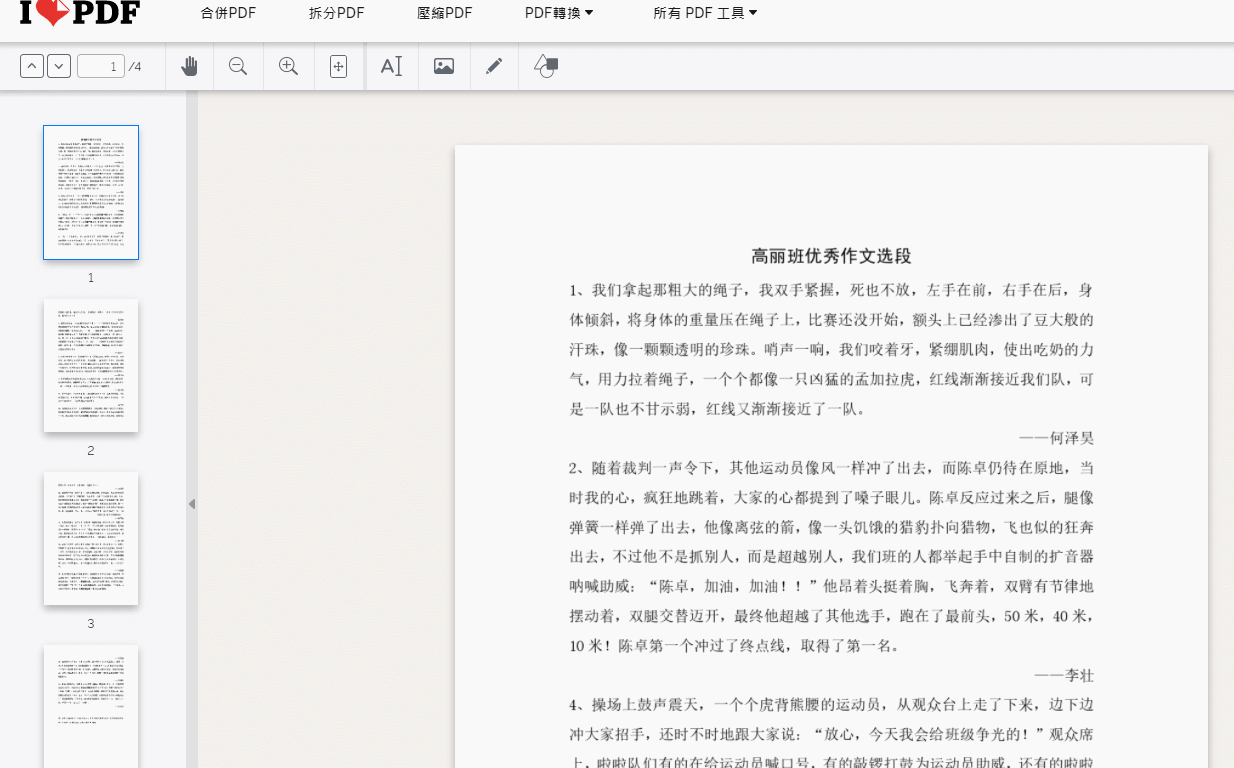Open 拆分PDF tool
Screen dimensions: 1234x768
pyautogui.click(x=336, y=13)
